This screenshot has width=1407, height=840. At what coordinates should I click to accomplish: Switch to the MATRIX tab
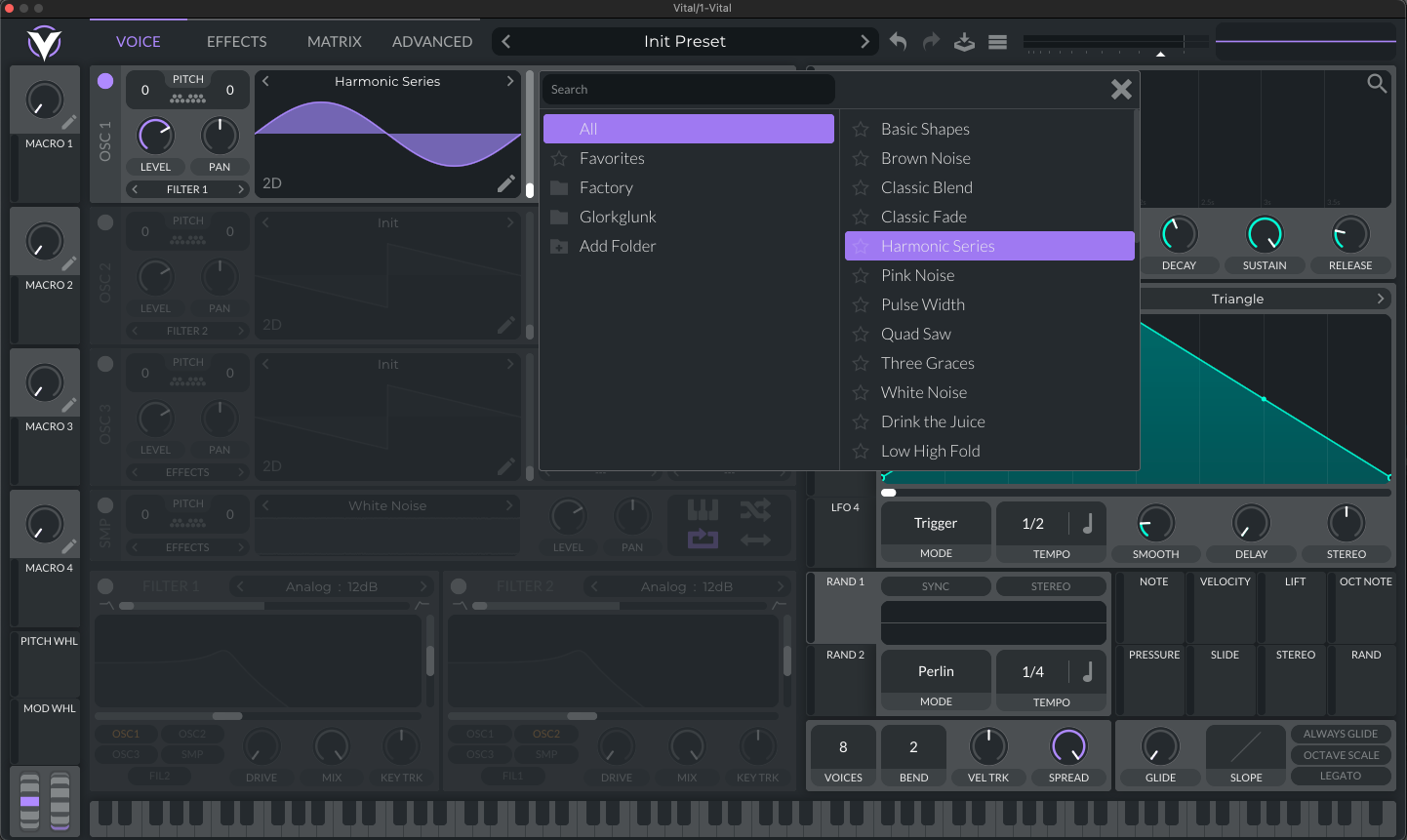pos(335,42)
